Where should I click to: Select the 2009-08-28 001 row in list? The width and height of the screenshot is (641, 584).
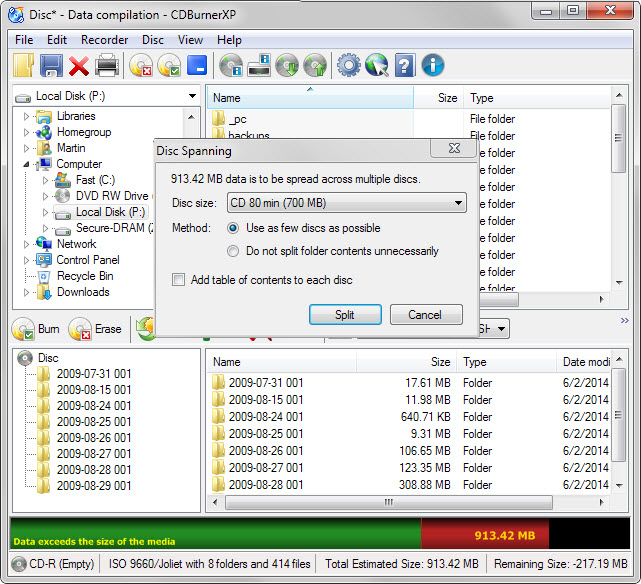(409, 485)
